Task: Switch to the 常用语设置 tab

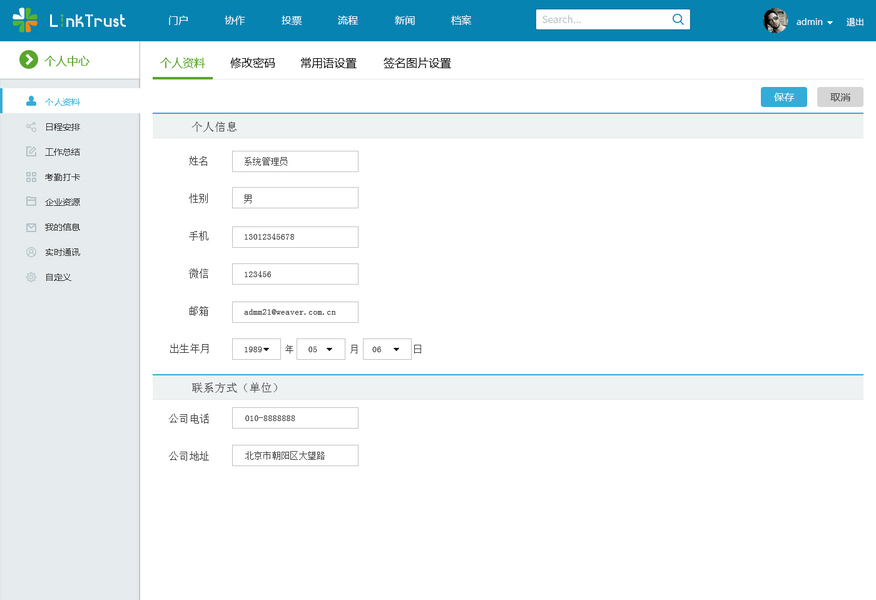Action: (328, 63)
